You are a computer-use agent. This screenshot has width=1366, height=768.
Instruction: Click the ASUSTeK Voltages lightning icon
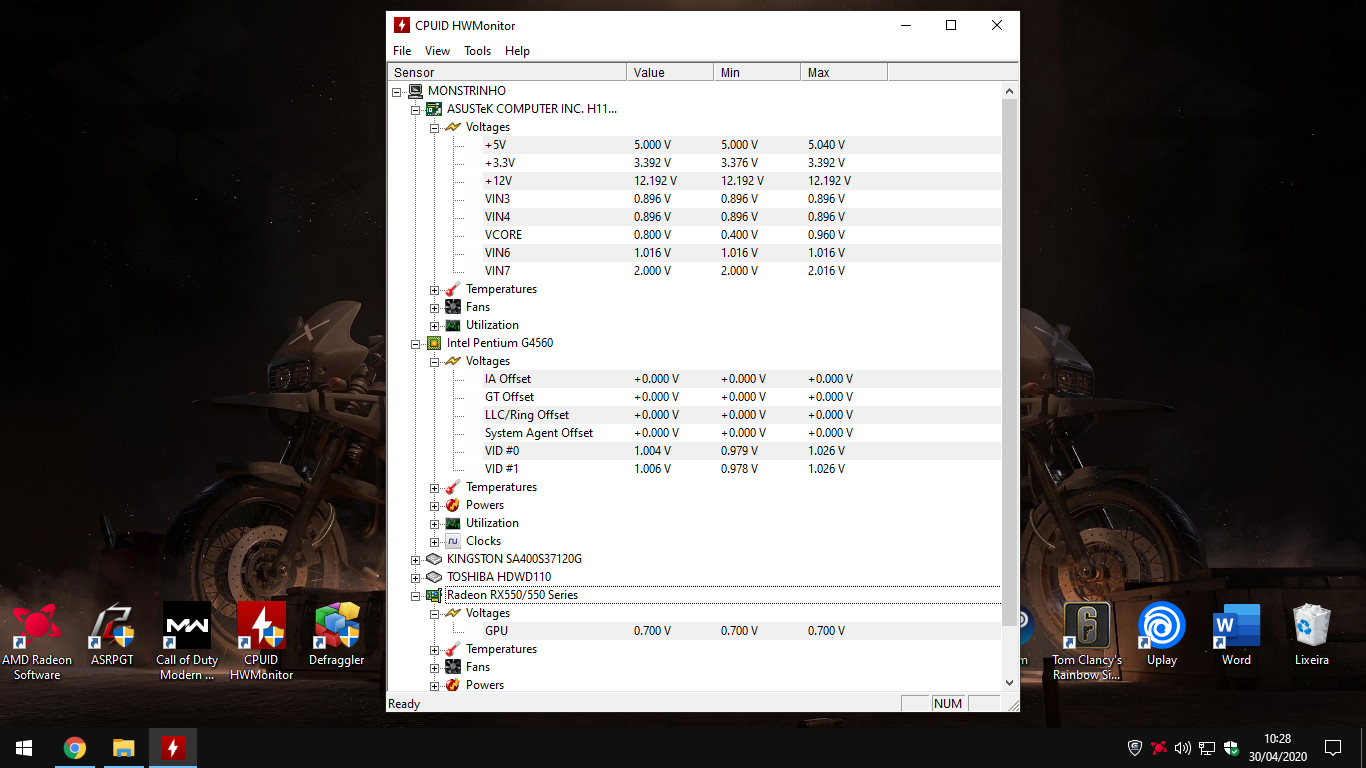tap(453, 127)
